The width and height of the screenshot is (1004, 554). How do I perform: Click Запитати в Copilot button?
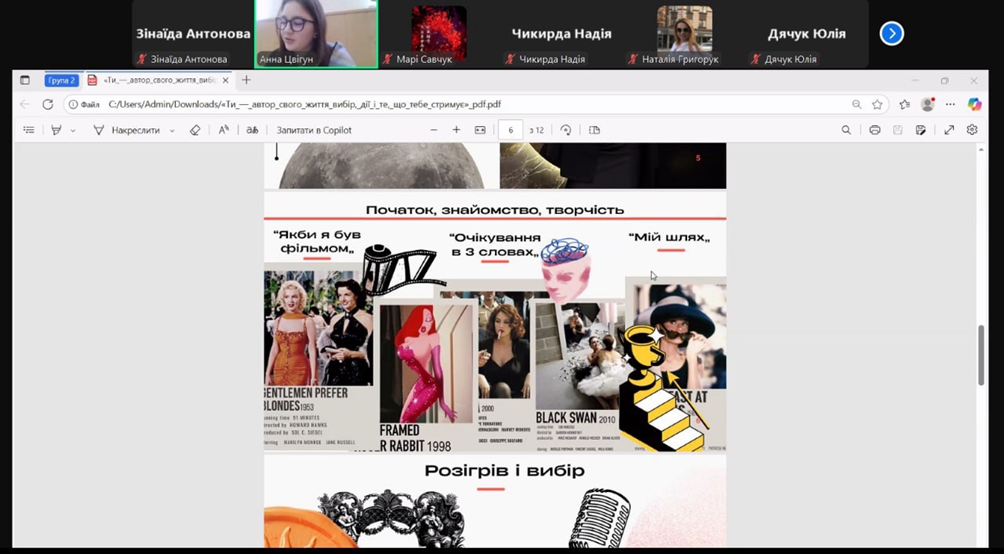point(314,130)
